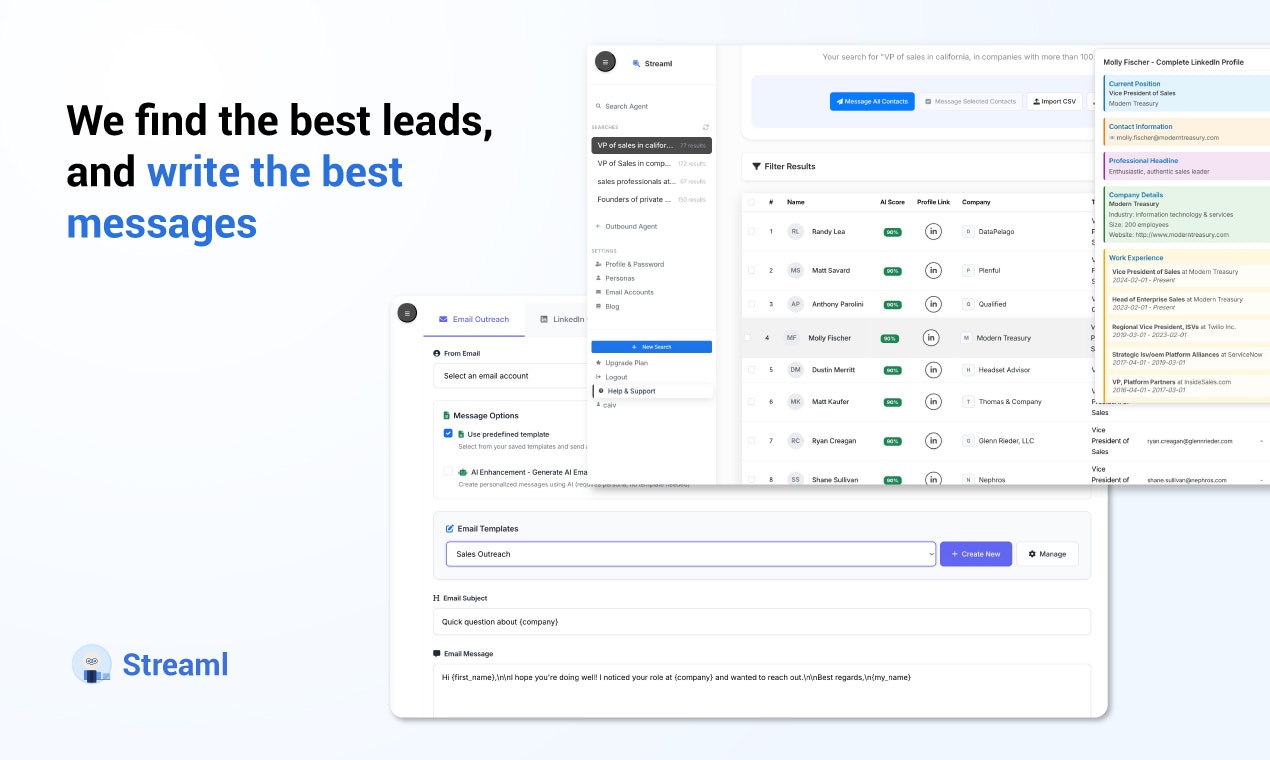Click the DataPelago company badge icon
The height and width of the screenshot is (760, 1270).
pyautogui.click(x=968, y=231)
